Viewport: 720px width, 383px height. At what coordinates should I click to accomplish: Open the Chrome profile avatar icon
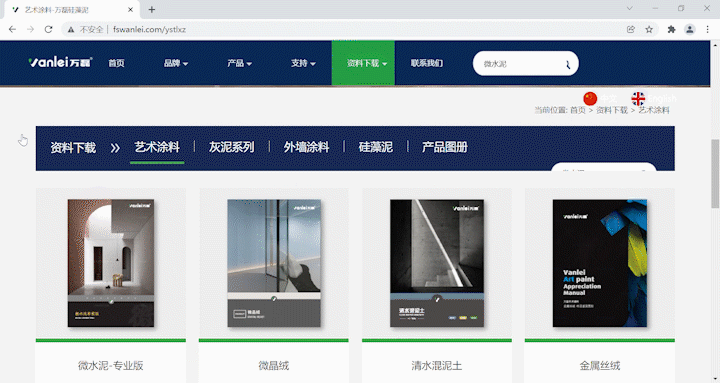click(x=690, y=29)
